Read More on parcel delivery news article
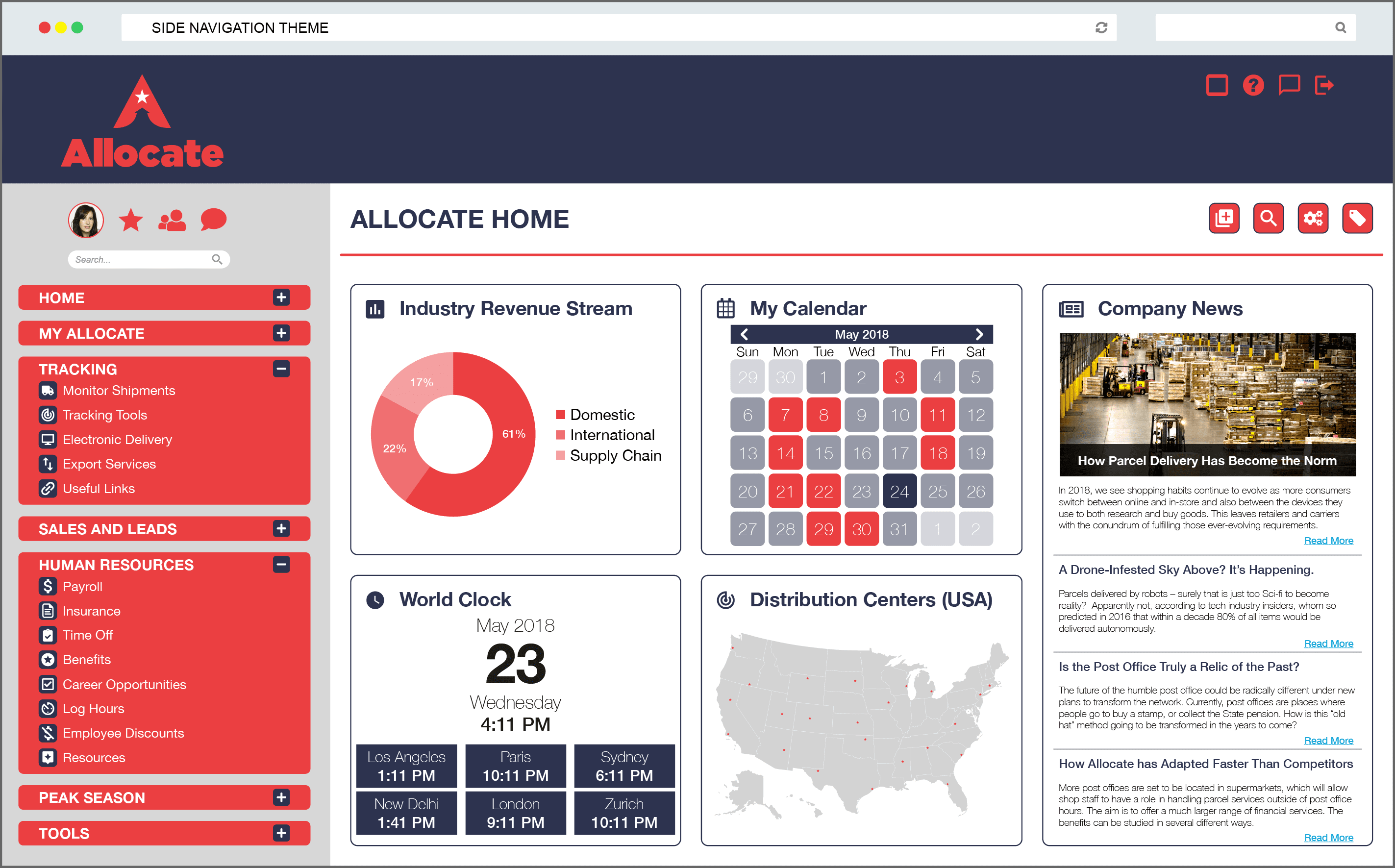 [1330, 540]
